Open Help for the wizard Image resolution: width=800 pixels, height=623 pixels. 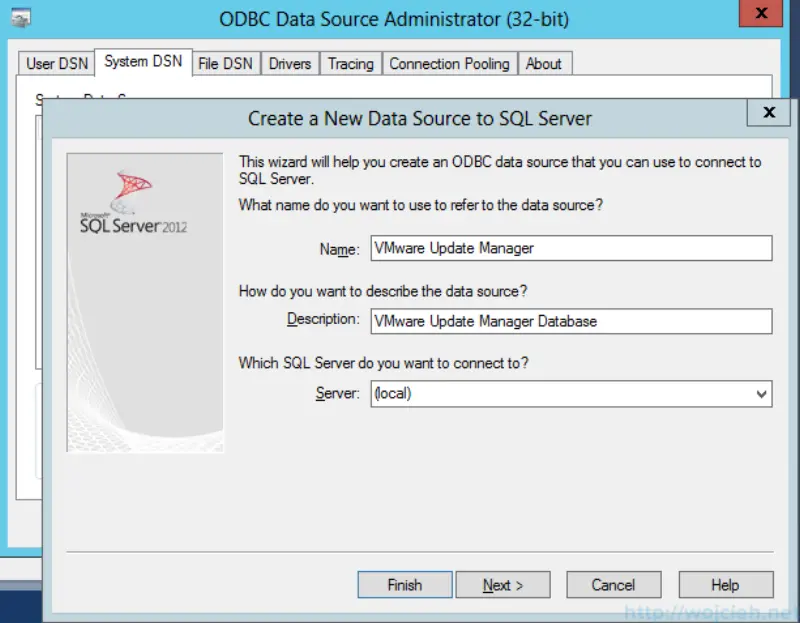pyautogui.click(x=726, y=585)
